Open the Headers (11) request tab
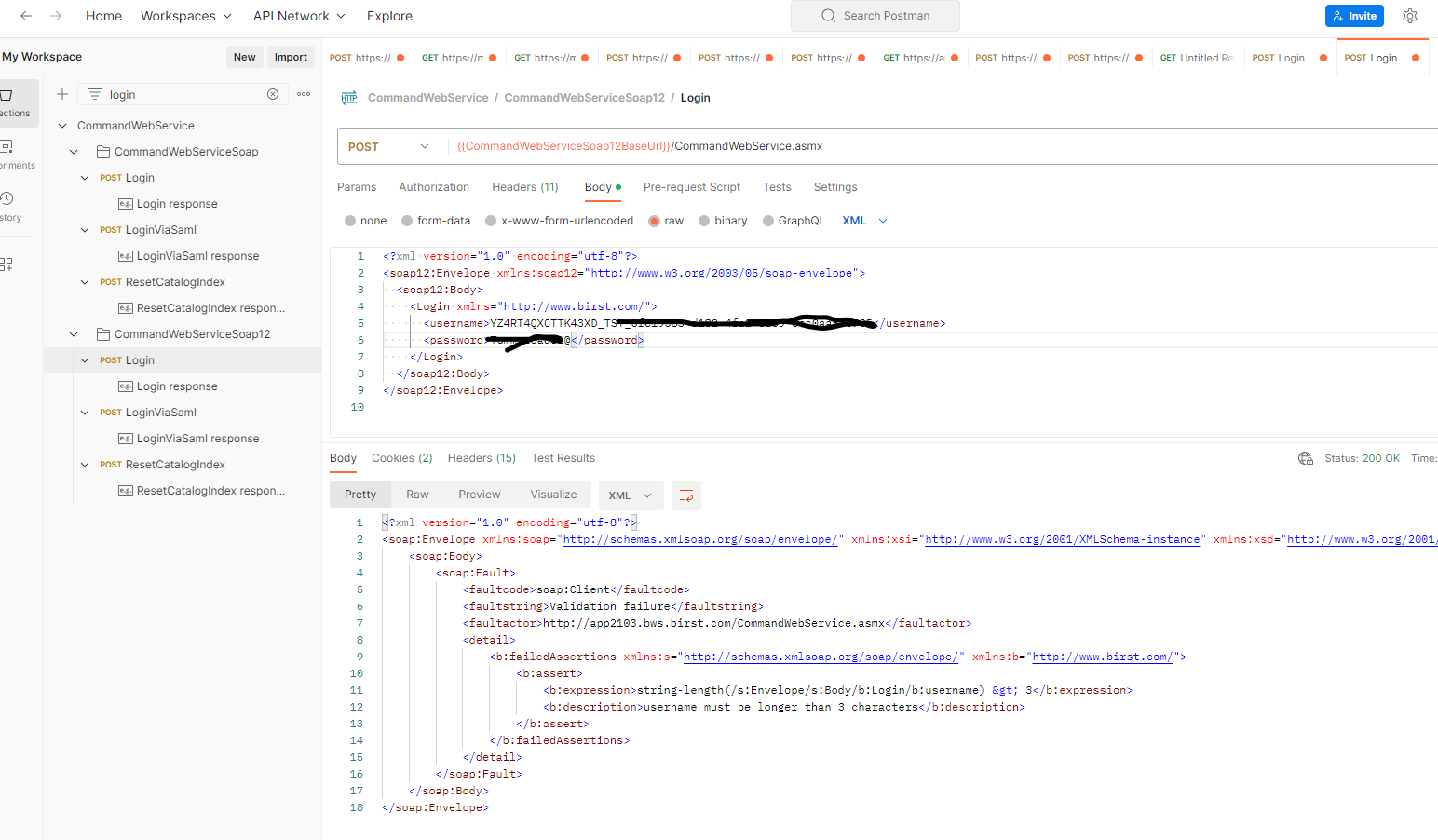The height and width of the screenshot is (840, 1438). point(525,187)
